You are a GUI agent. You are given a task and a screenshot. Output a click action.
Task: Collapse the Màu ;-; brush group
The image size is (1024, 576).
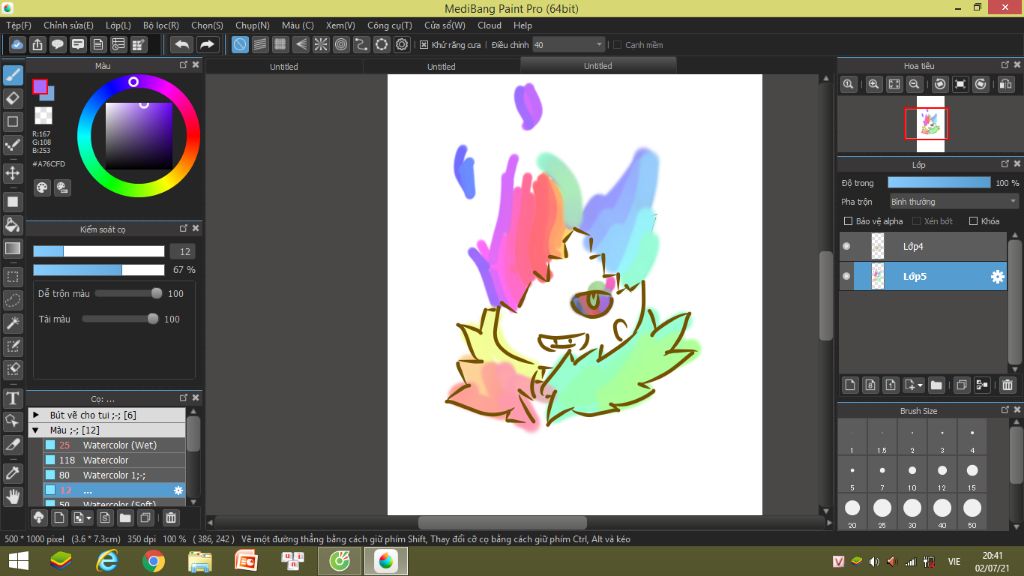pos(36,430)
